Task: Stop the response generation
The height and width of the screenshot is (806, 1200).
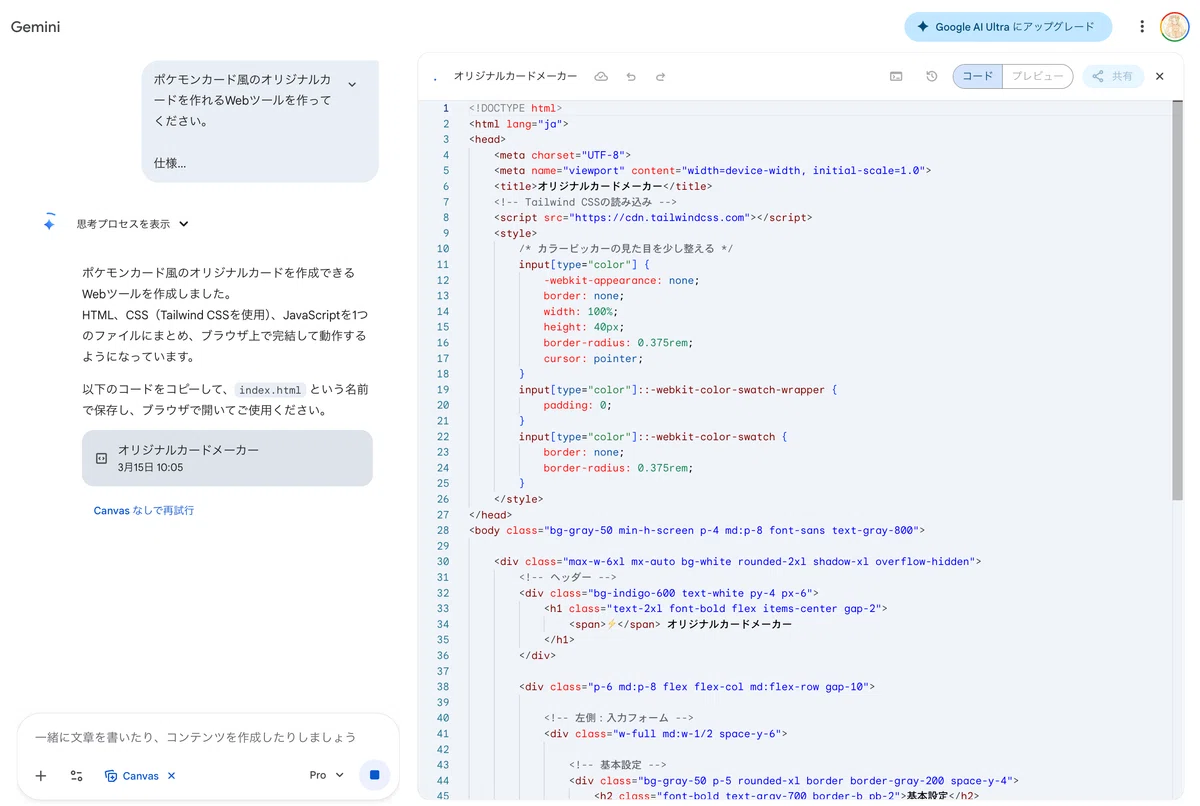Action: tap(374, 775)
